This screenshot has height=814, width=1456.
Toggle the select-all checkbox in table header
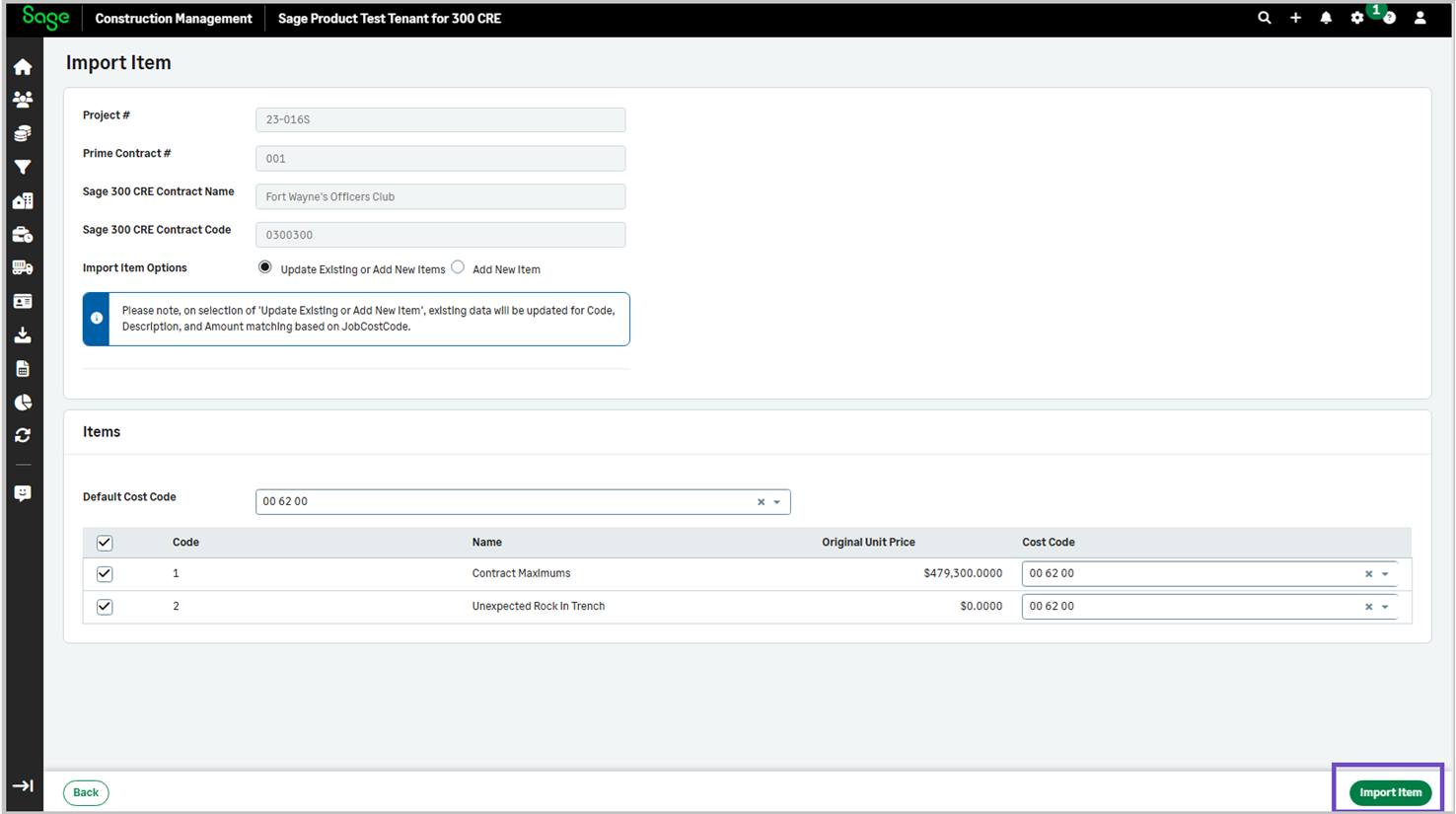pos(105,543)
